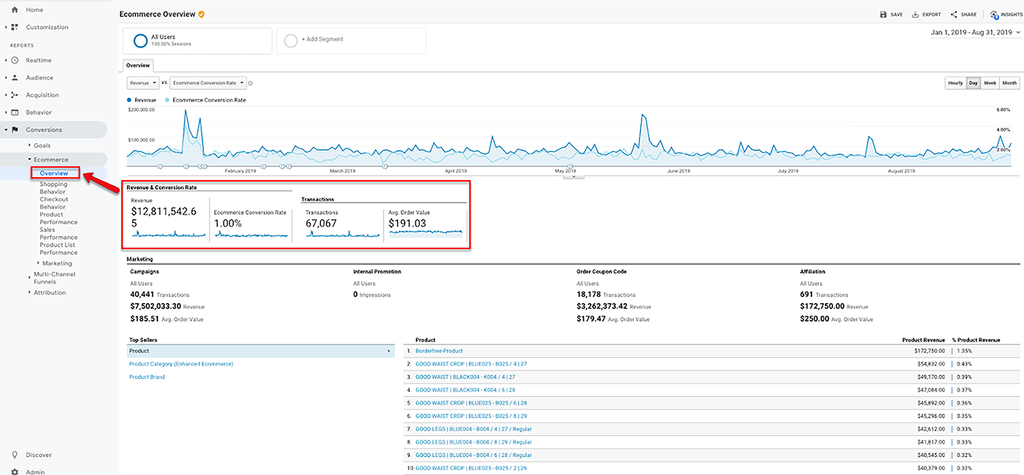Open the Customization dashboard icon

tap(14, 27)
